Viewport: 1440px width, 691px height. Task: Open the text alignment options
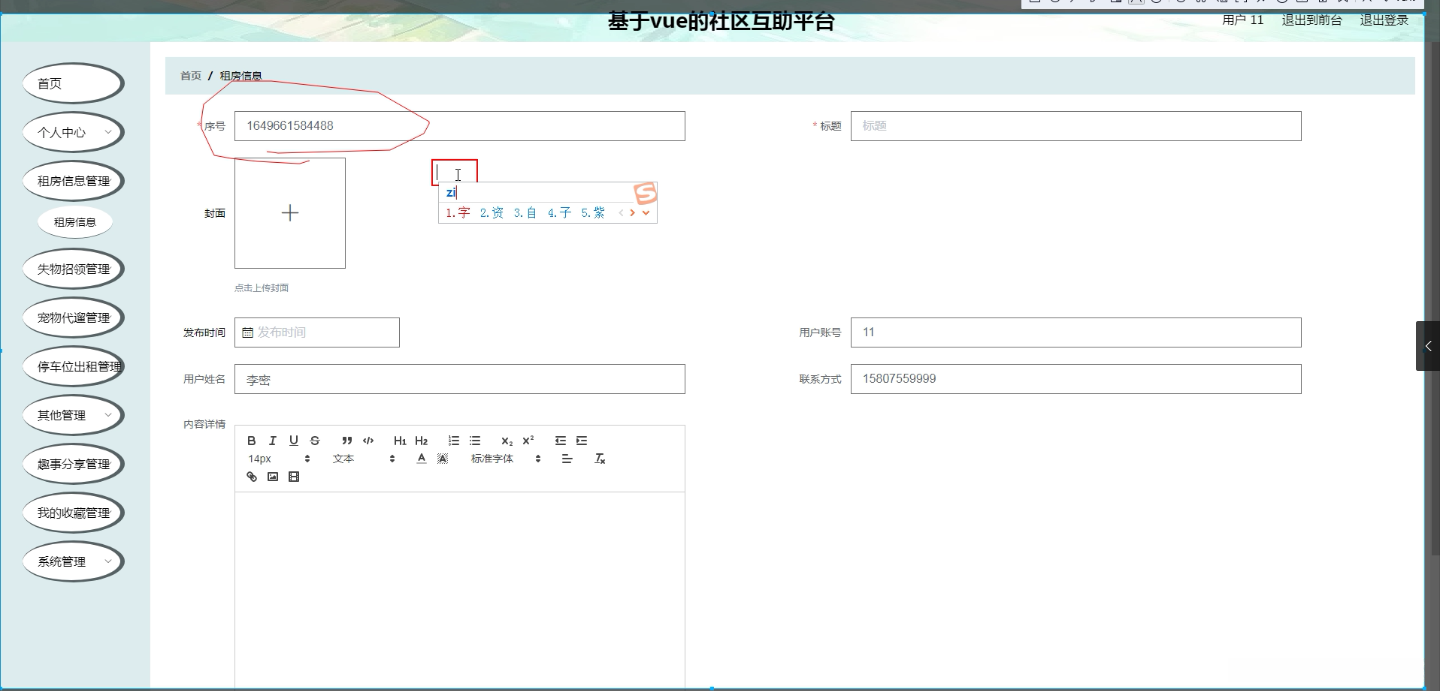point(567,459)
